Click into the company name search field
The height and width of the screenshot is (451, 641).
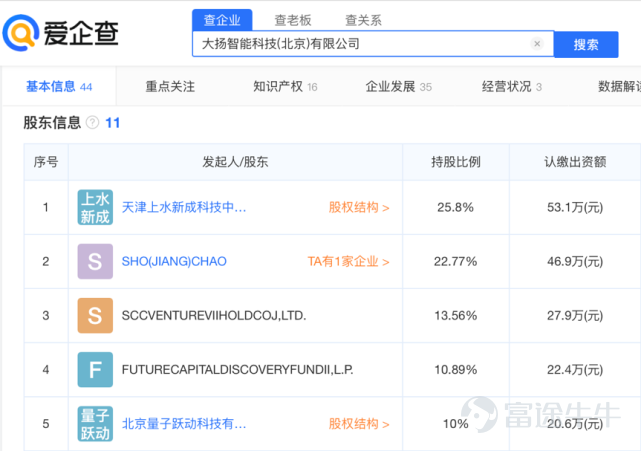click(364, 43)
